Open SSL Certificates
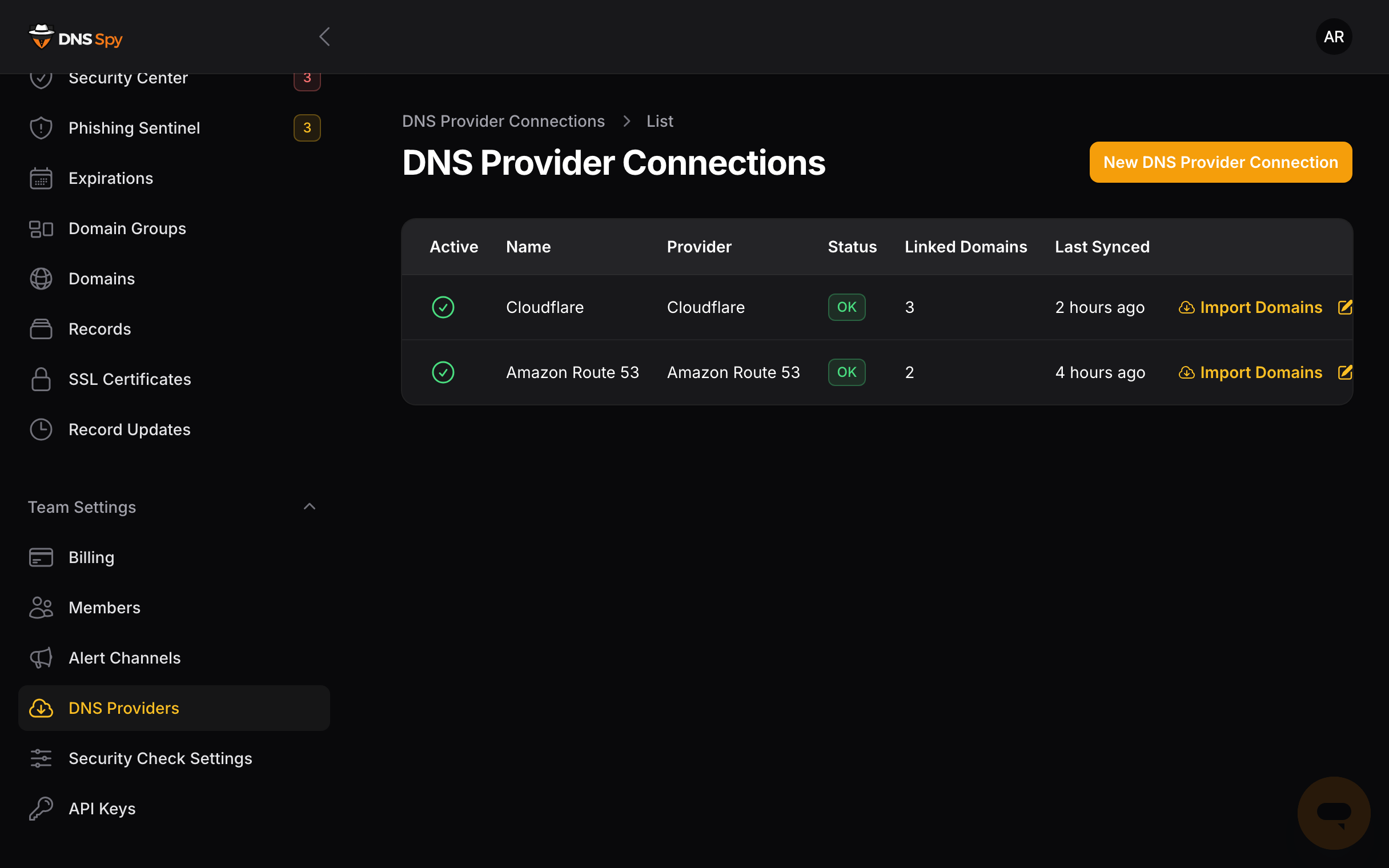This screenshot has width=1389, height=868. tap(174, 379)
